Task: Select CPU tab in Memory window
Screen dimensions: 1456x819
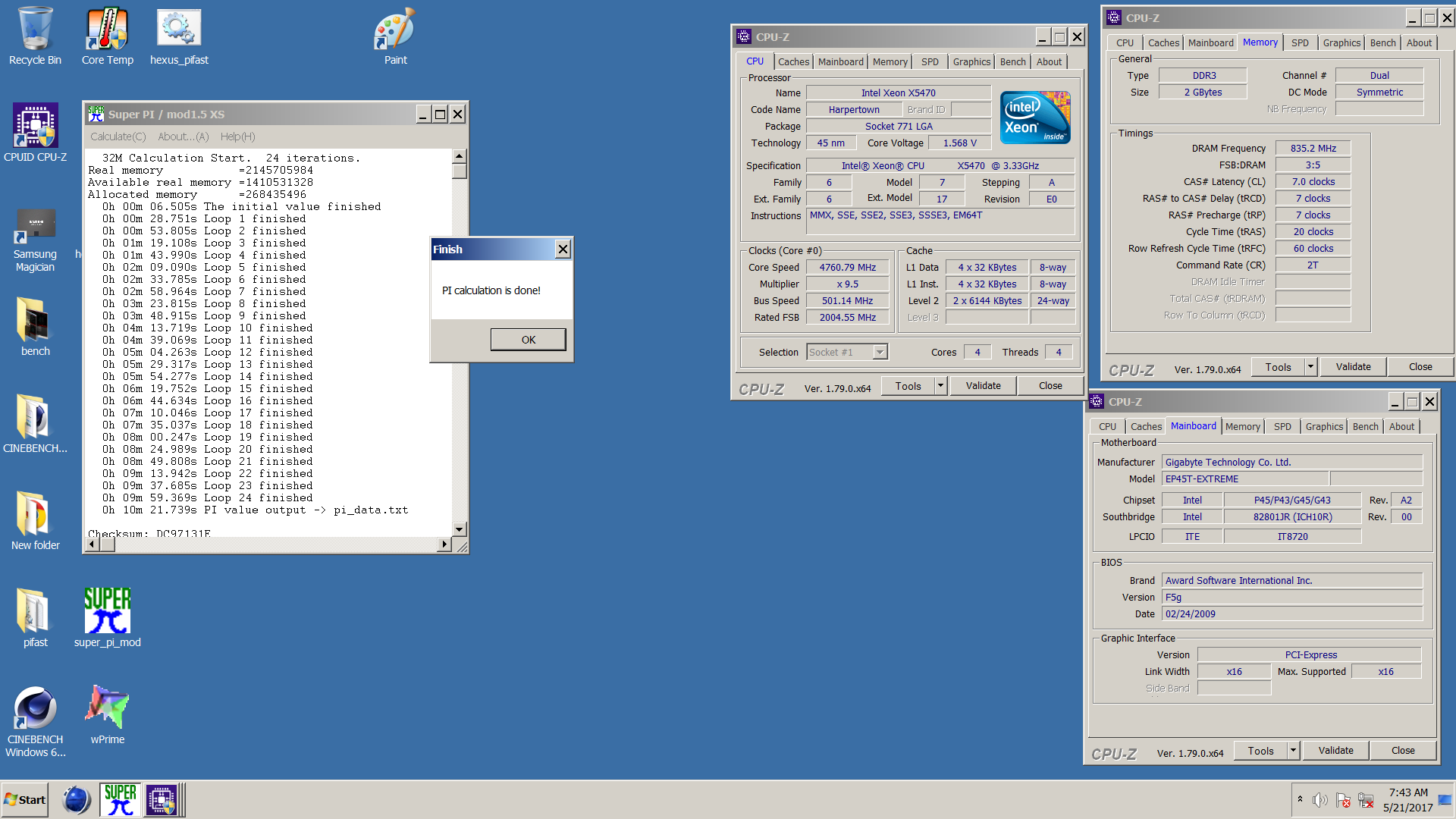Action: (1125, 42)
